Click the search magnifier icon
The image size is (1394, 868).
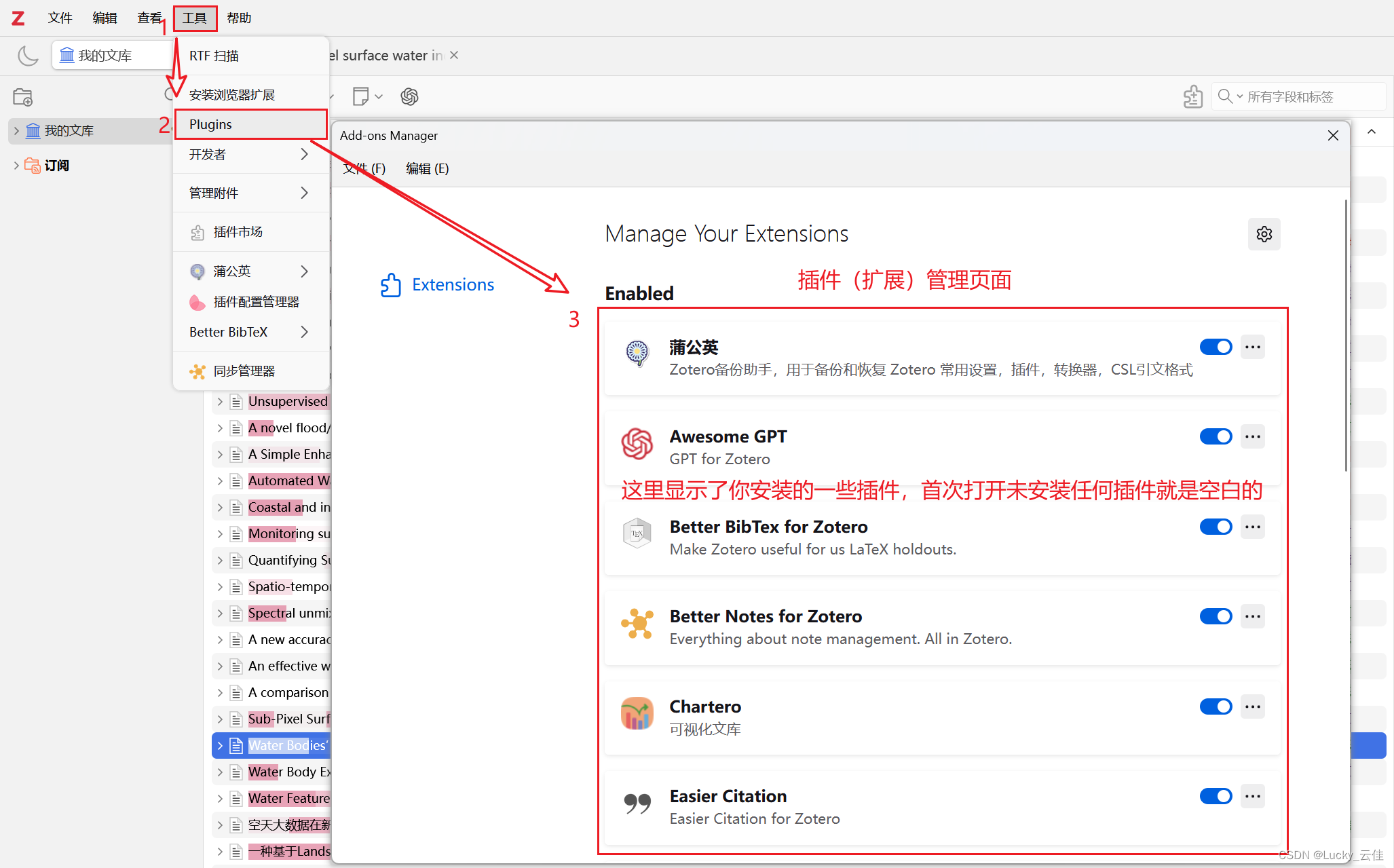[1224, 96]
